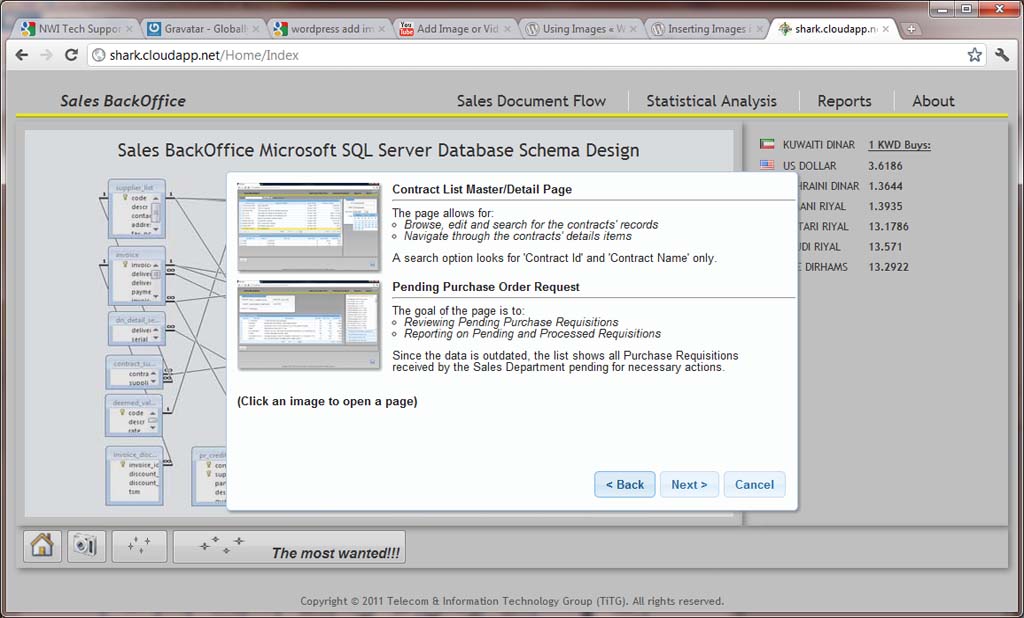Cancel the wizard dialog
Viewport: 1024px width, 618px height.
[754, 484]
